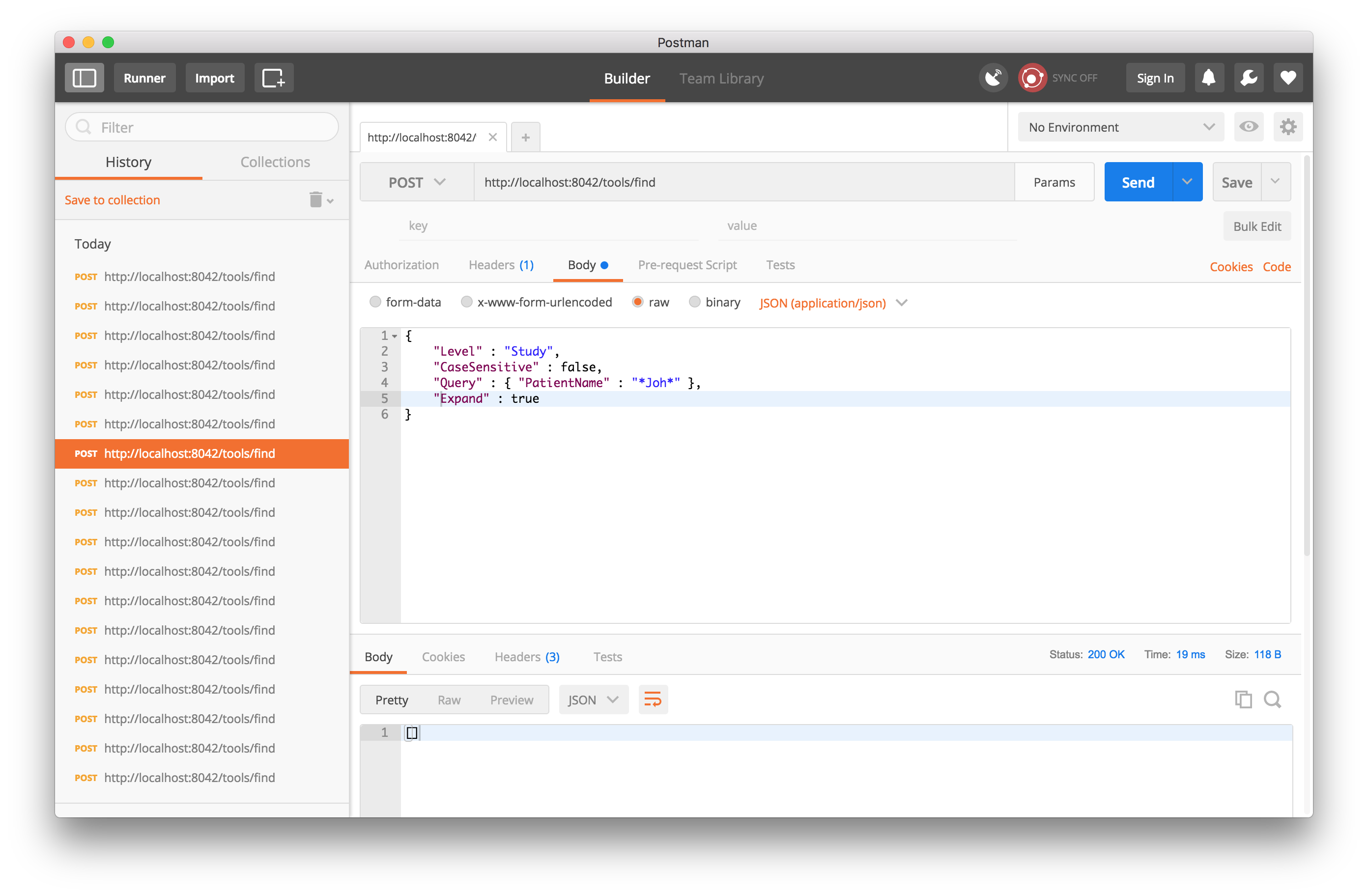Open the History sidebar tab

(128, 162)
